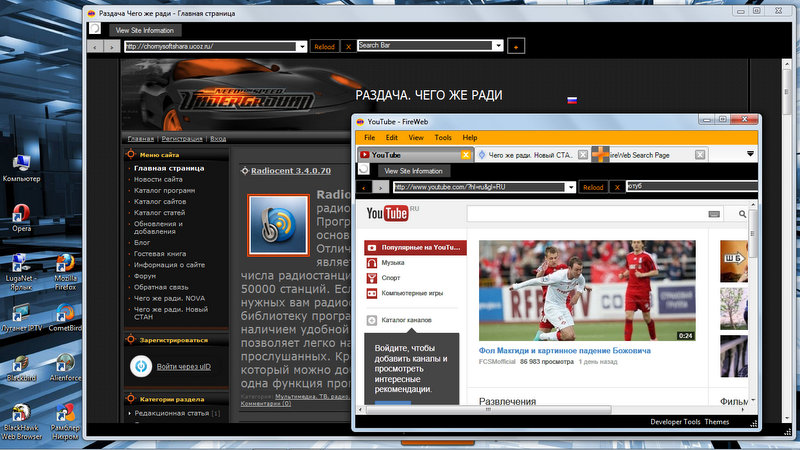Screen dimensions: 800x450
Task: Go back in the FireWeb YouTube window
Action: (364, 187)
